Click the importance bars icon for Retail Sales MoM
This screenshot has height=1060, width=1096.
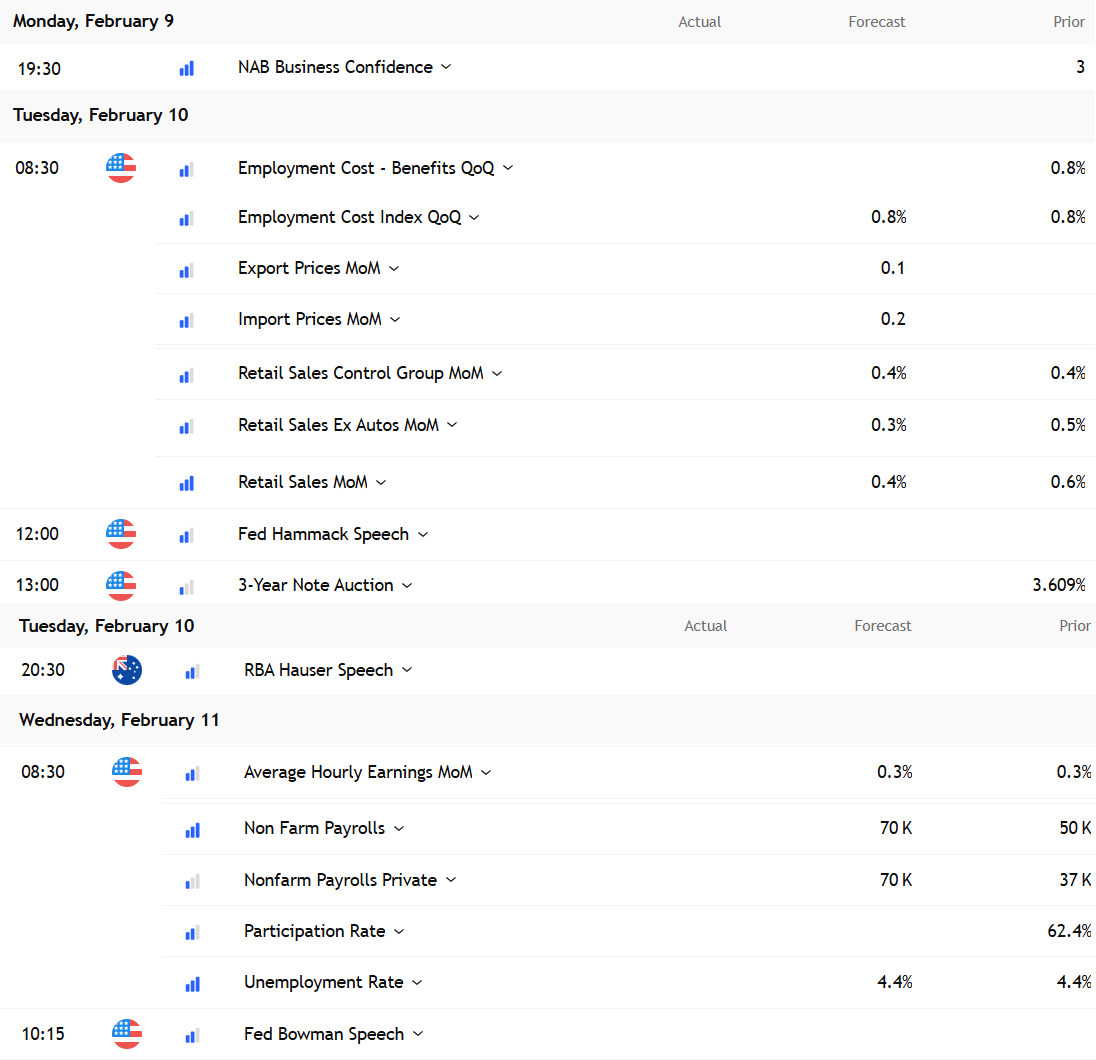(187, 483)
